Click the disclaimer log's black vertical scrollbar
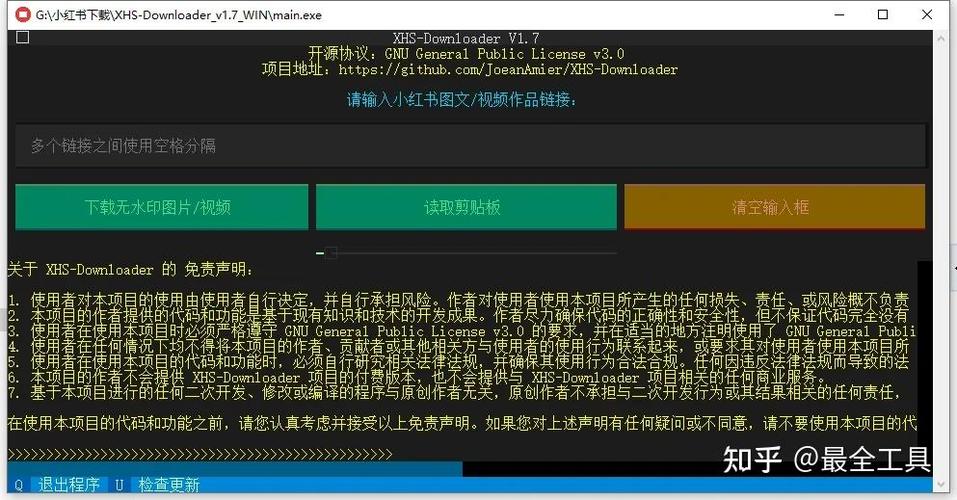The image size is (957, 500). [925, 360]
